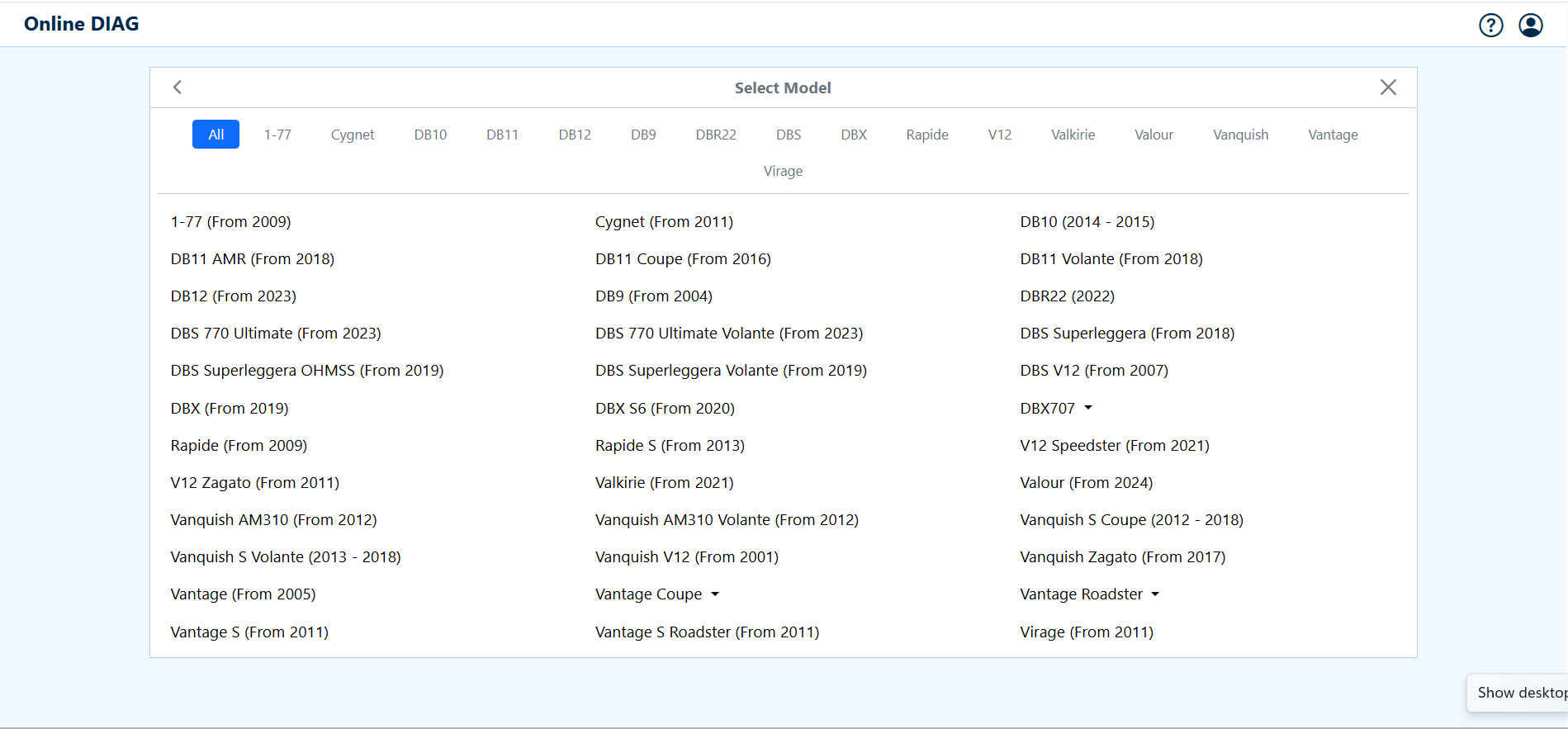Viewport: 1568px width, 729px height.
Task: Click the Show desktop button
Action: click(1519, 693)
